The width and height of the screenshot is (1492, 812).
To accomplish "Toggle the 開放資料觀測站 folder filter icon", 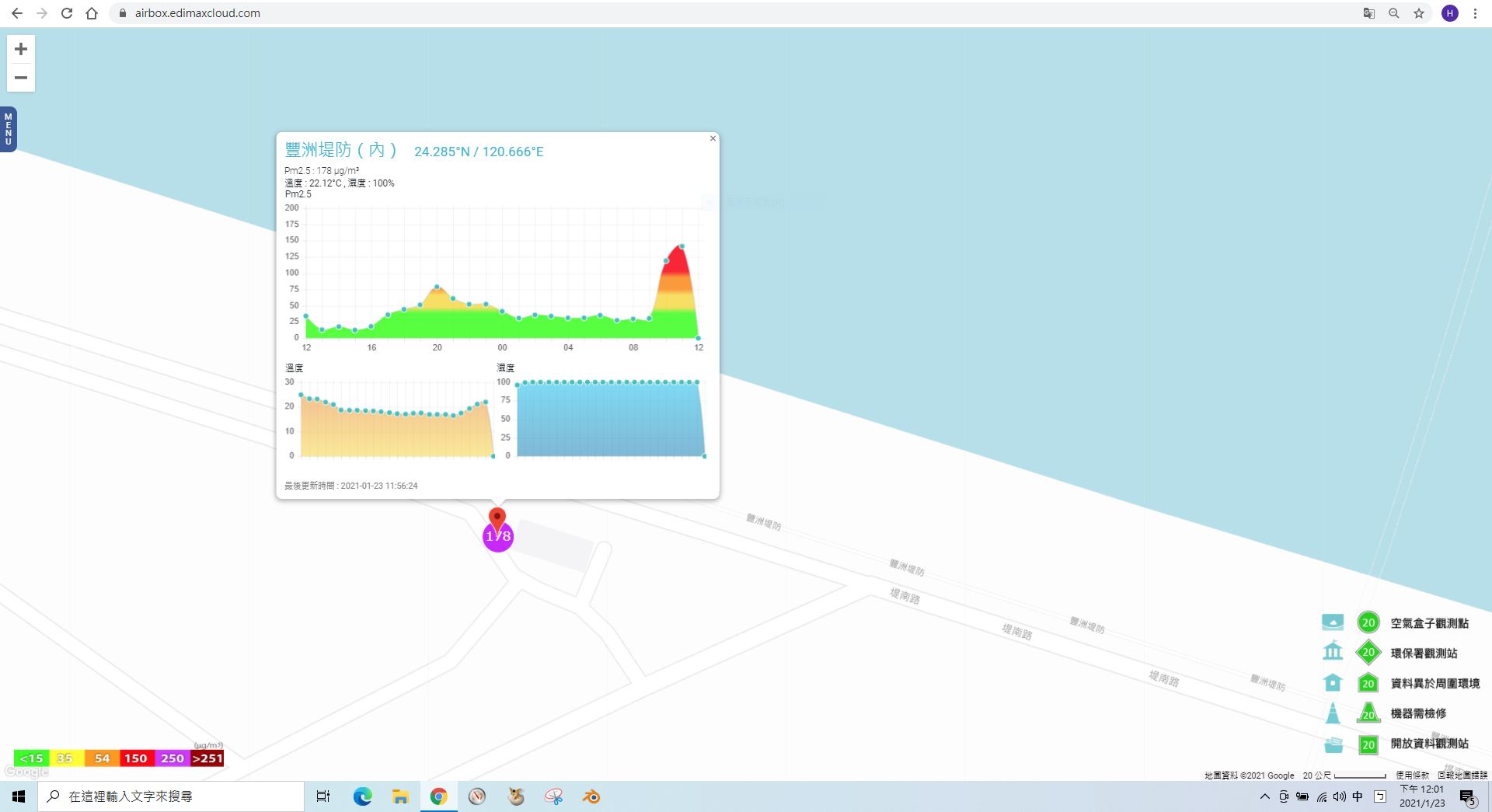I will coord(1333,744).
